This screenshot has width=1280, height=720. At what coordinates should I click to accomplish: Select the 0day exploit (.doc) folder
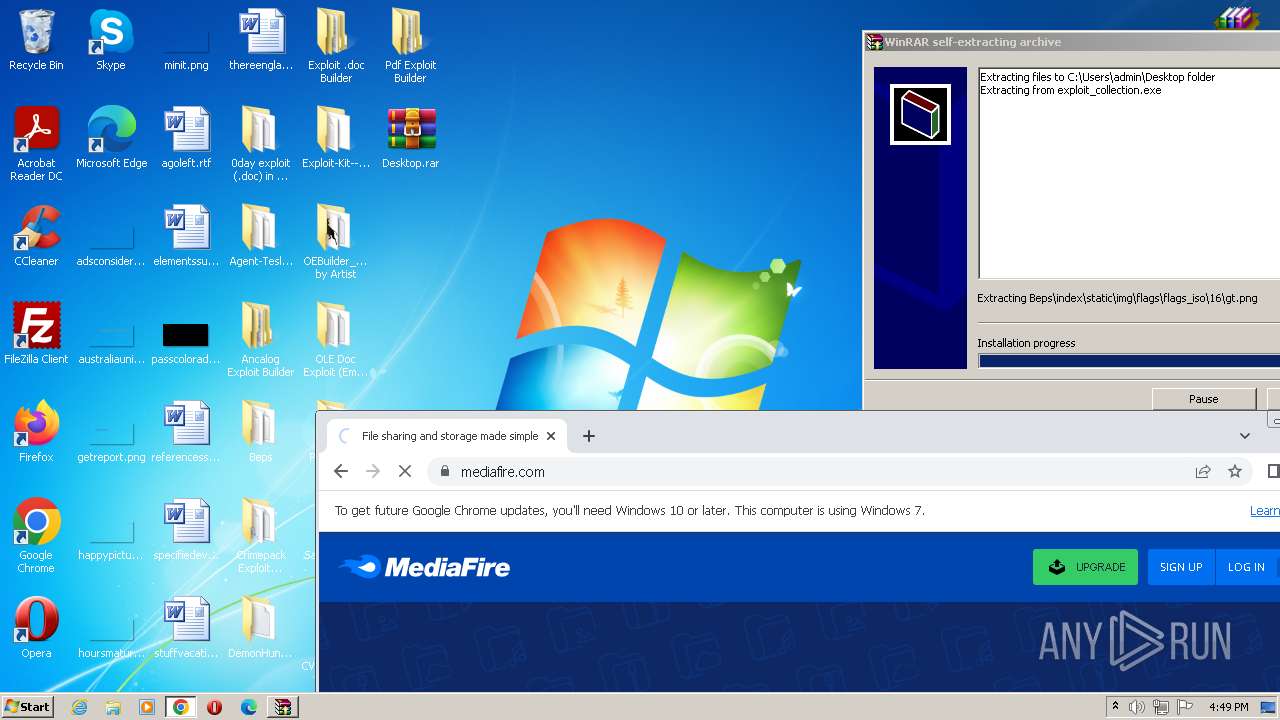pos(260,143)
